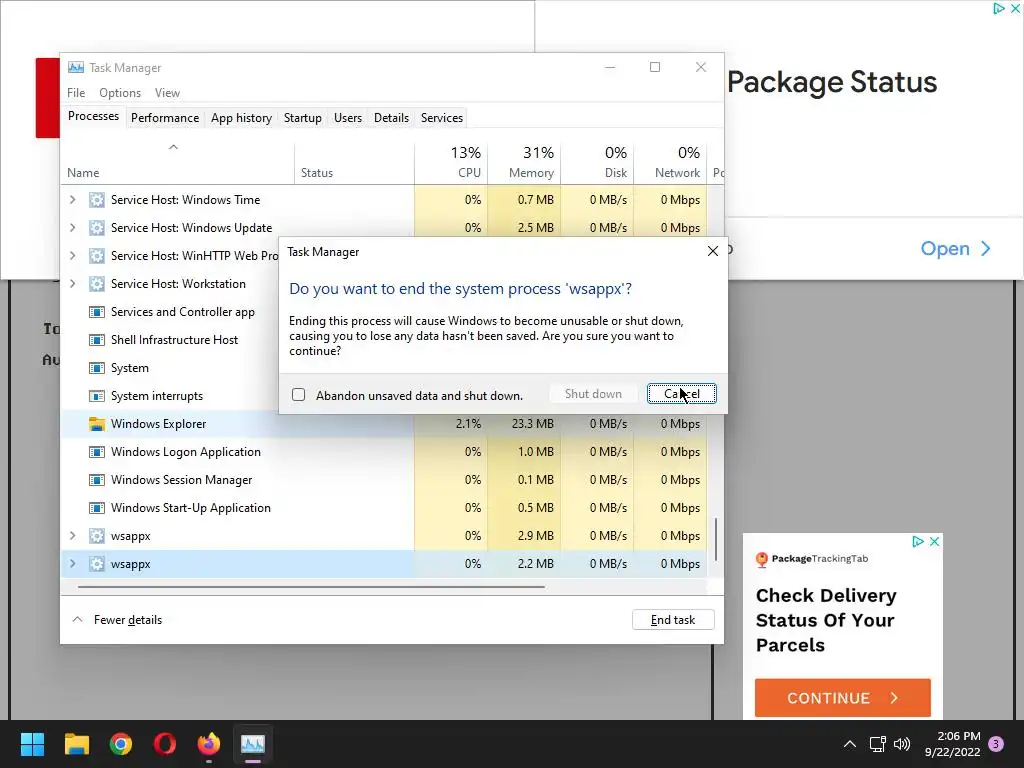Check Abandon unsaved data and shut down

[298, 394]
